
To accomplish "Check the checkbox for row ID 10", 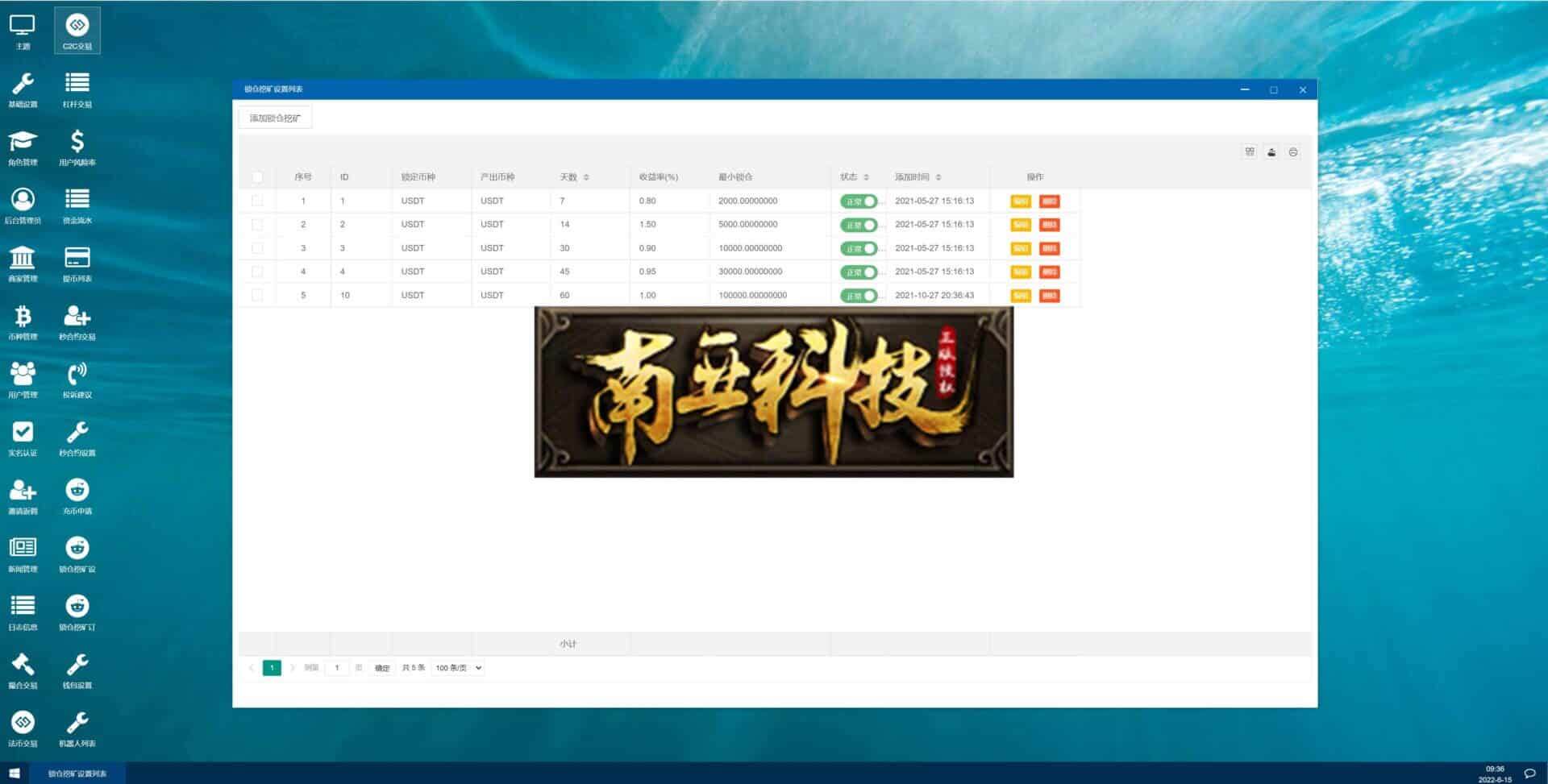I will (257, 295).
